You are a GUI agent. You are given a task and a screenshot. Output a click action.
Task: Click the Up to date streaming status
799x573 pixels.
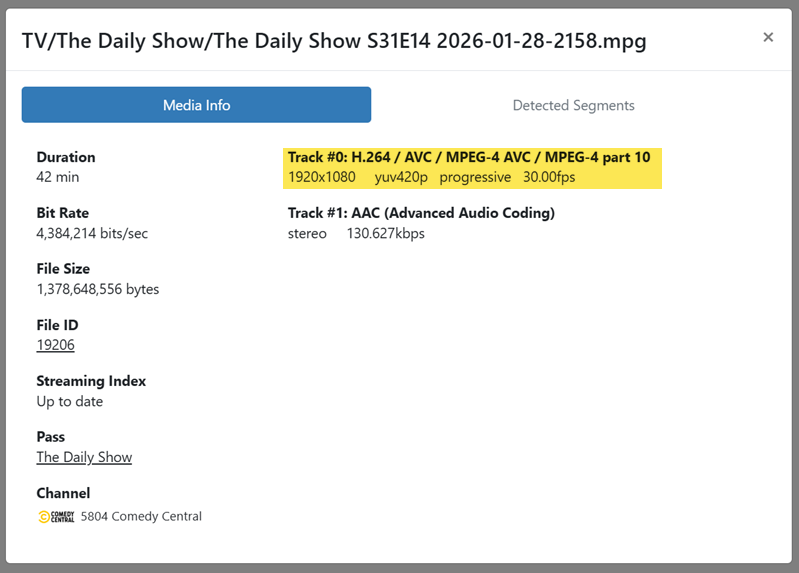(69, 401)
